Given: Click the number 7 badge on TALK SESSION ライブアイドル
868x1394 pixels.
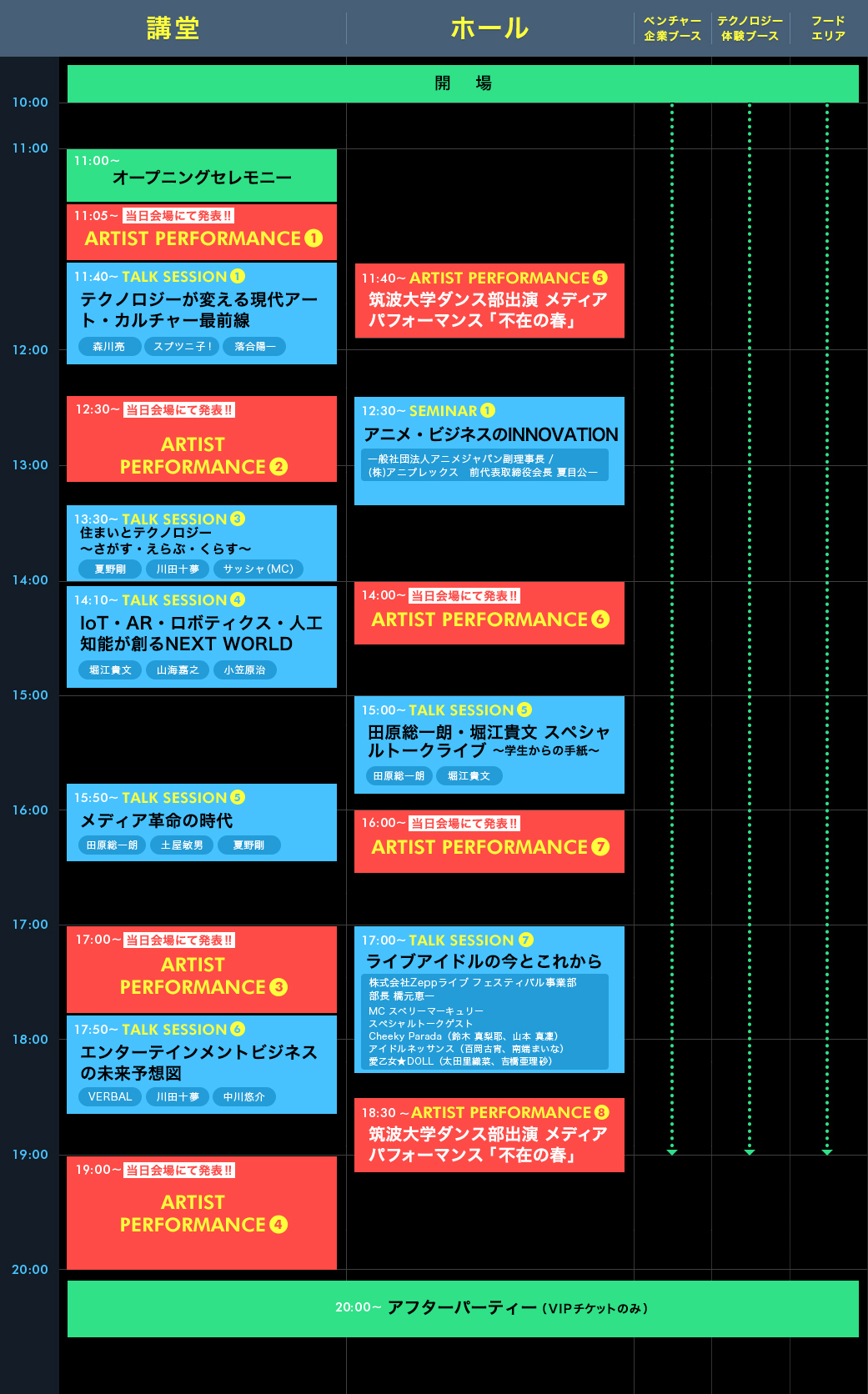Looking at the screenshot, I should click(x=526, y=940).
